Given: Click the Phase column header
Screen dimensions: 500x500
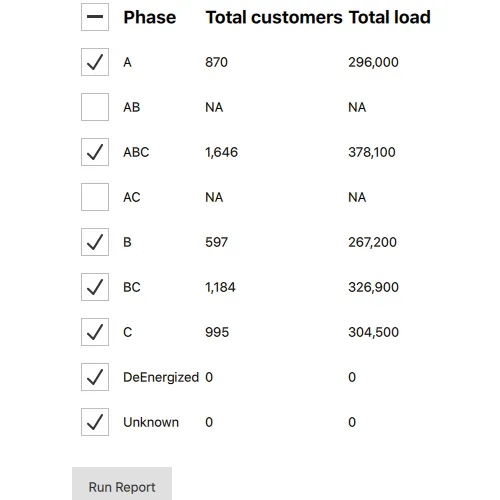Looking at the screenshot, I should click(150, 17).
